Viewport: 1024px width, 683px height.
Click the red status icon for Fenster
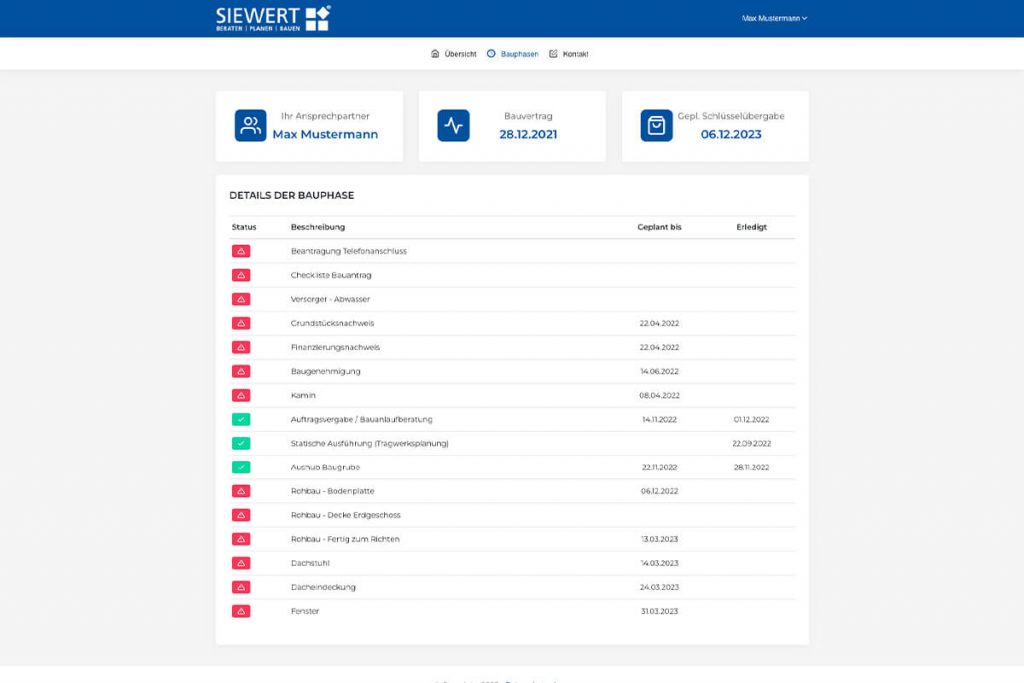click(x=241, y=612)
